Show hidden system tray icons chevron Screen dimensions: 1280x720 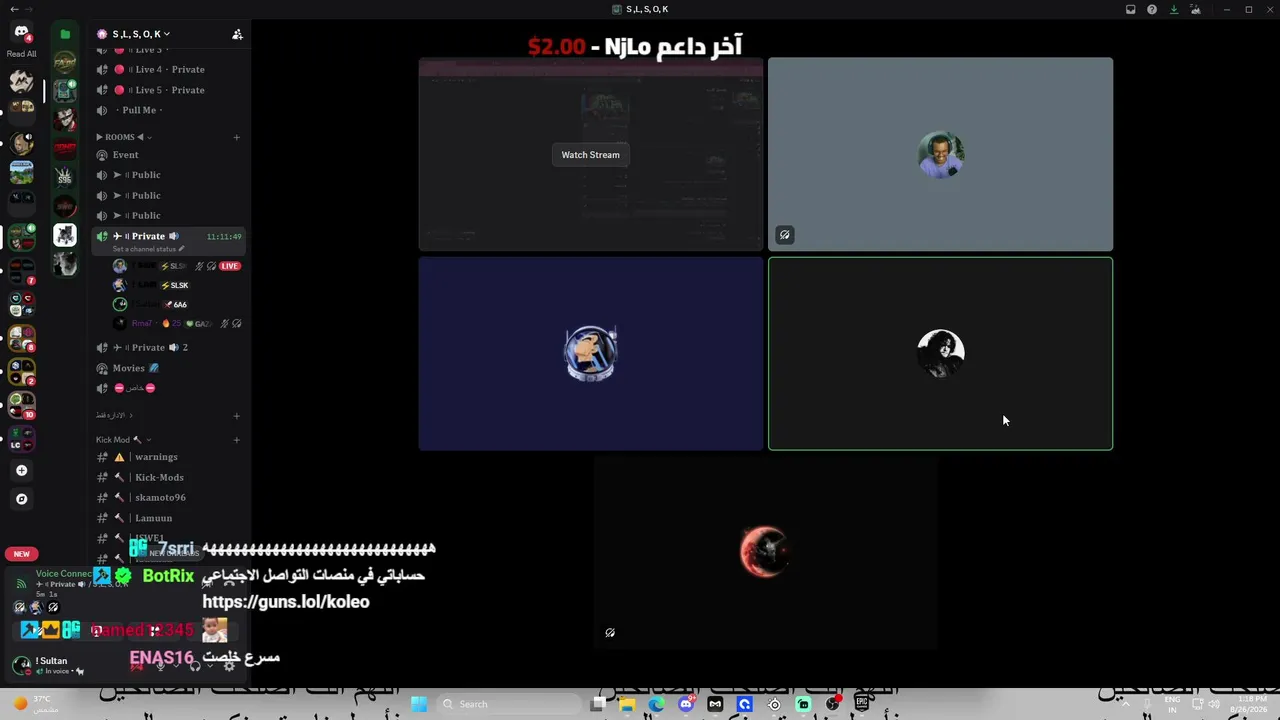pos(1125,704)
